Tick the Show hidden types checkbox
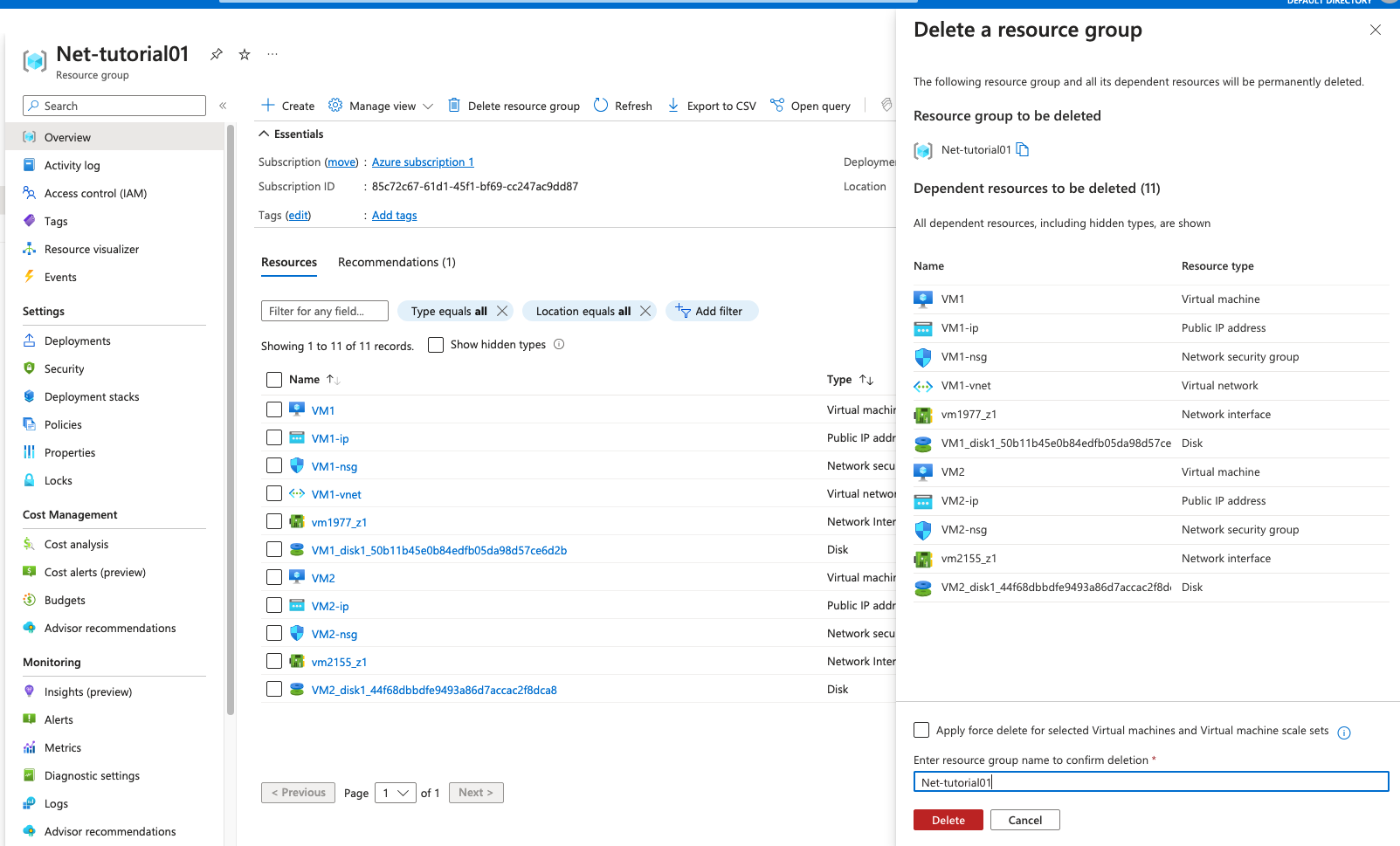The width and height of the screenshot is (1400, 846). (x=436, y=345)
